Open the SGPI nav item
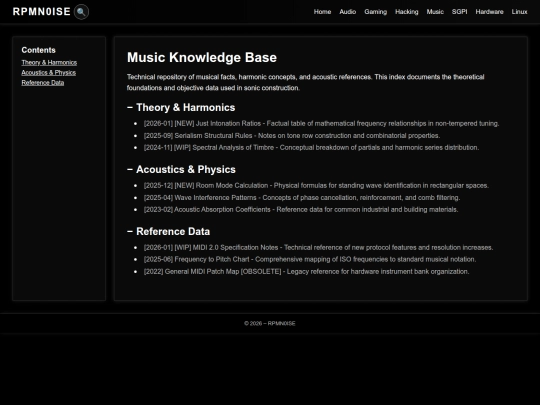Image resolution: width=540 pixels, height=405 pixels. [x=459, y=12]
